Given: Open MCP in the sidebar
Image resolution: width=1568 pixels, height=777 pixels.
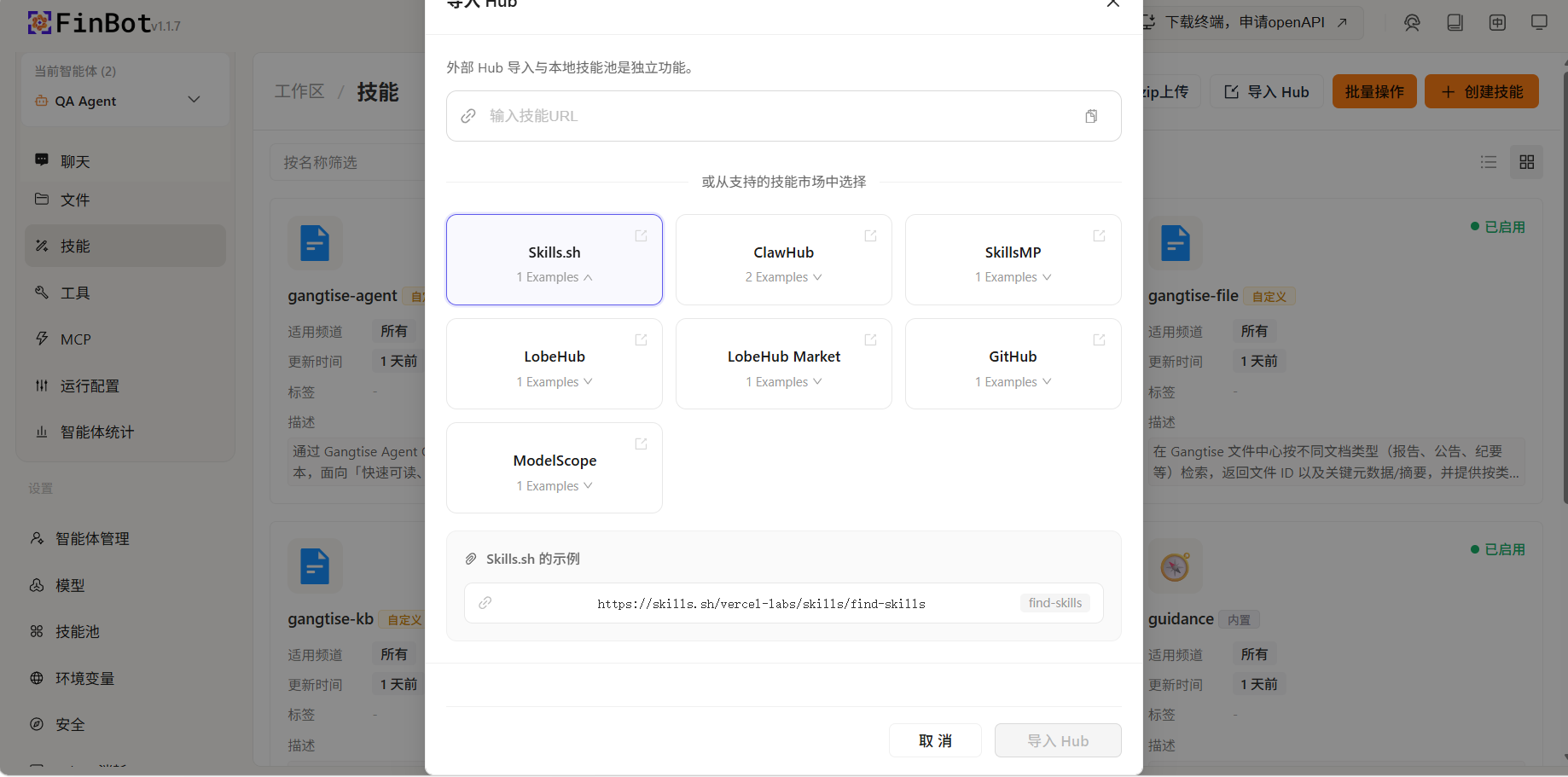Looking at the screenshot, I should point(125,339).
